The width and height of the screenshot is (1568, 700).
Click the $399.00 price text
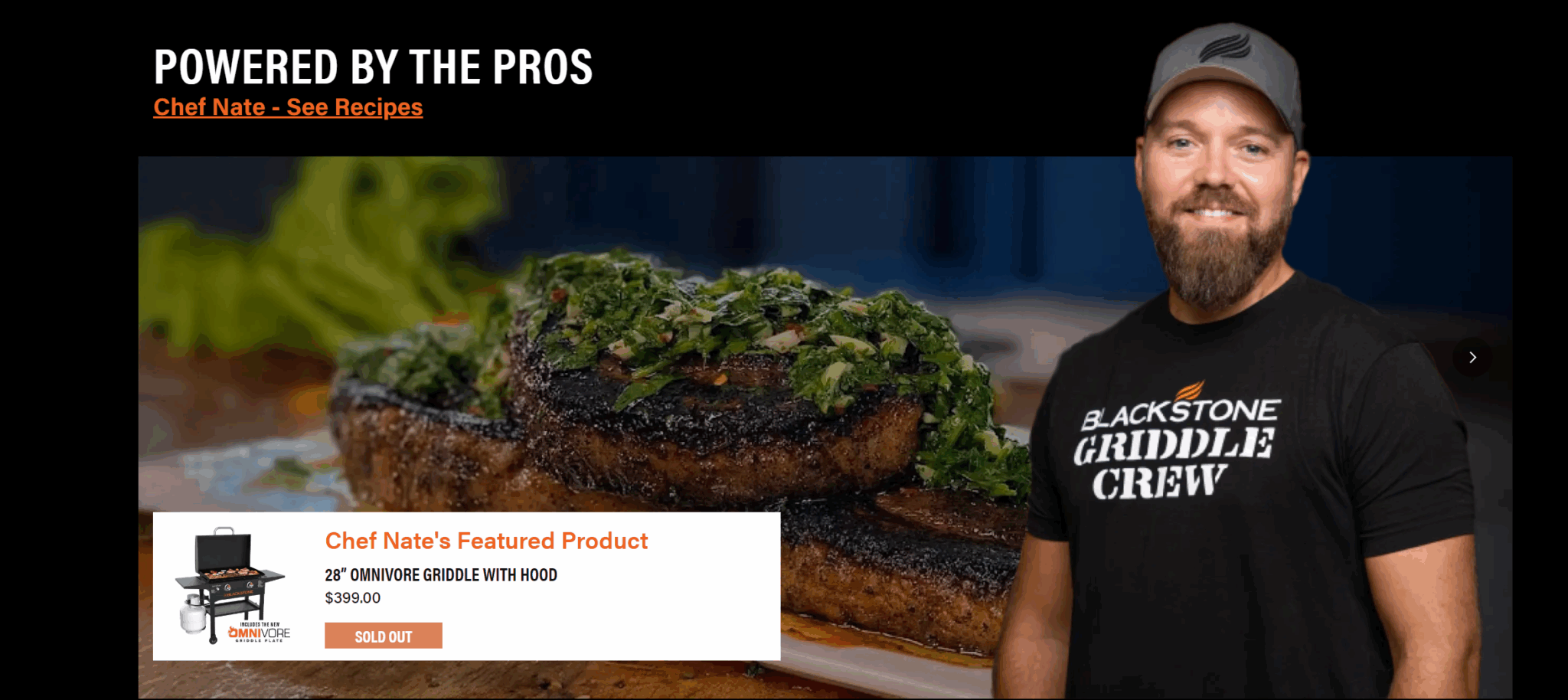click(x=352, y=597)
